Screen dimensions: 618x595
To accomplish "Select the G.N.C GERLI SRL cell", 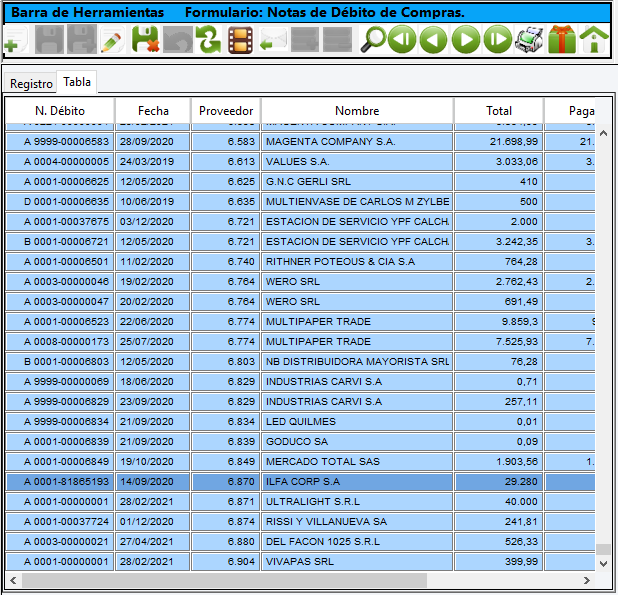I will 357,182.
